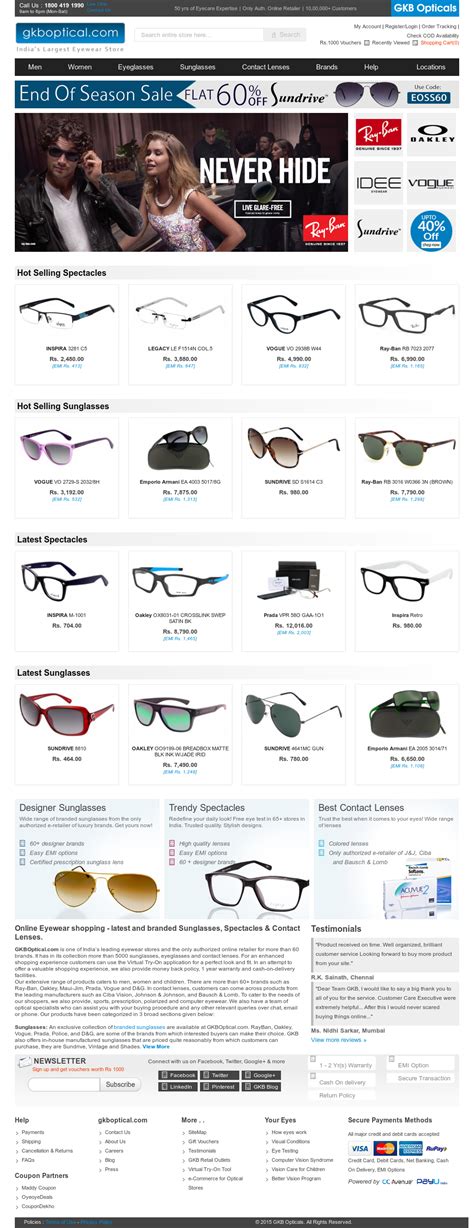This screenshot has width=474, height=1228.
Task: Expand the Women navigation category
Action: [80, 67]
